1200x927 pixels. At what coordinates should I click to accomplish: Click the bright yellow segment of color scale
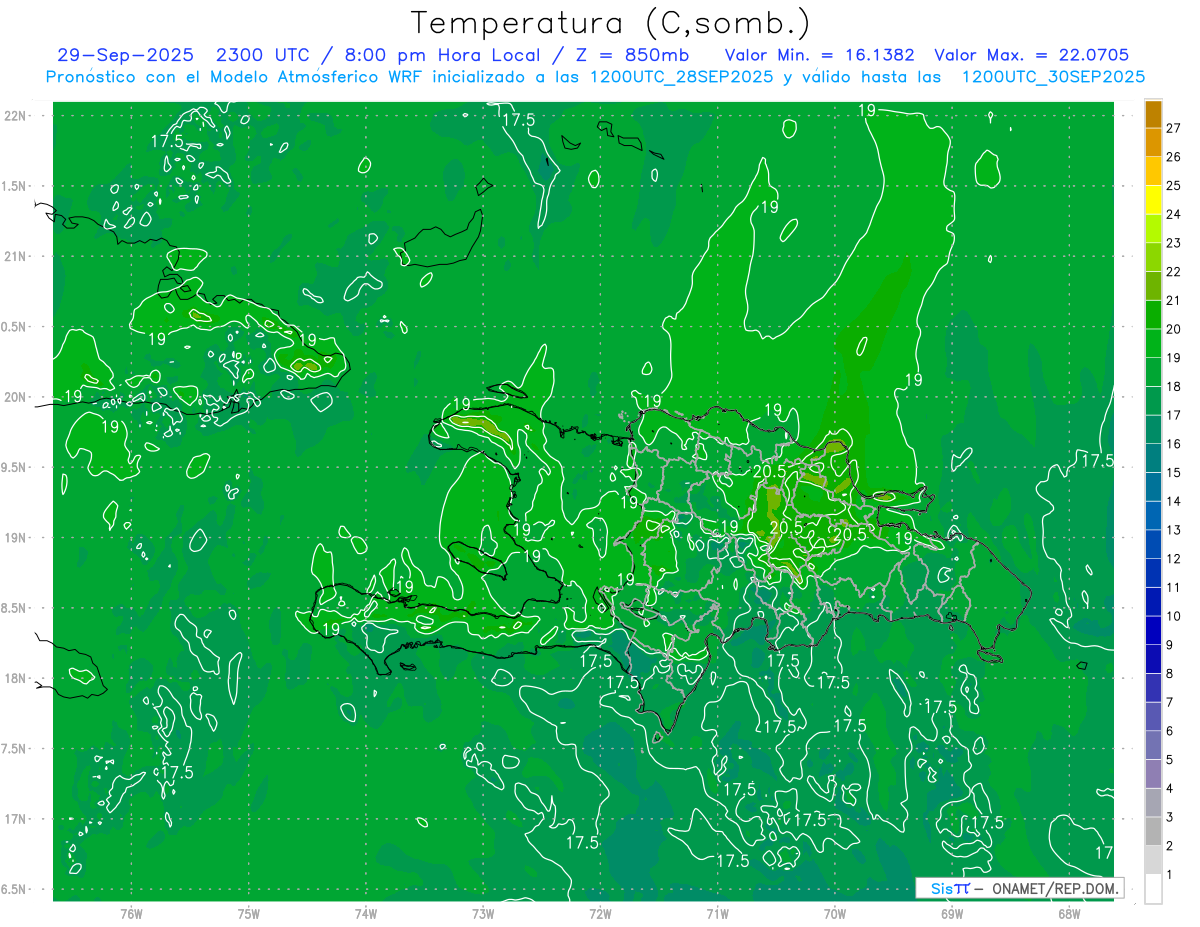[x=1153, y=200]
